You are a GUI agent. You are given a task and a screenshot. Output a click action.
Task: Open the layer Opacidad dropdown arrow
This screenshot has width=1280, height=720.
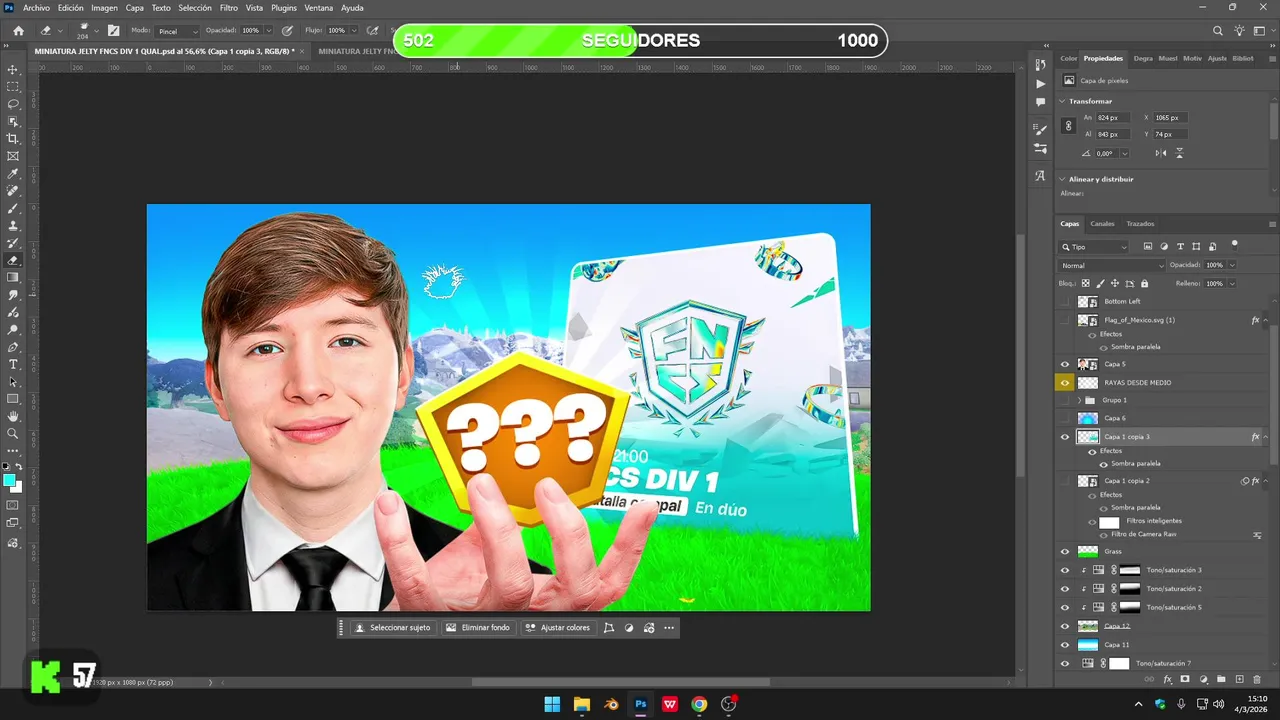[x=1232, y=265]
